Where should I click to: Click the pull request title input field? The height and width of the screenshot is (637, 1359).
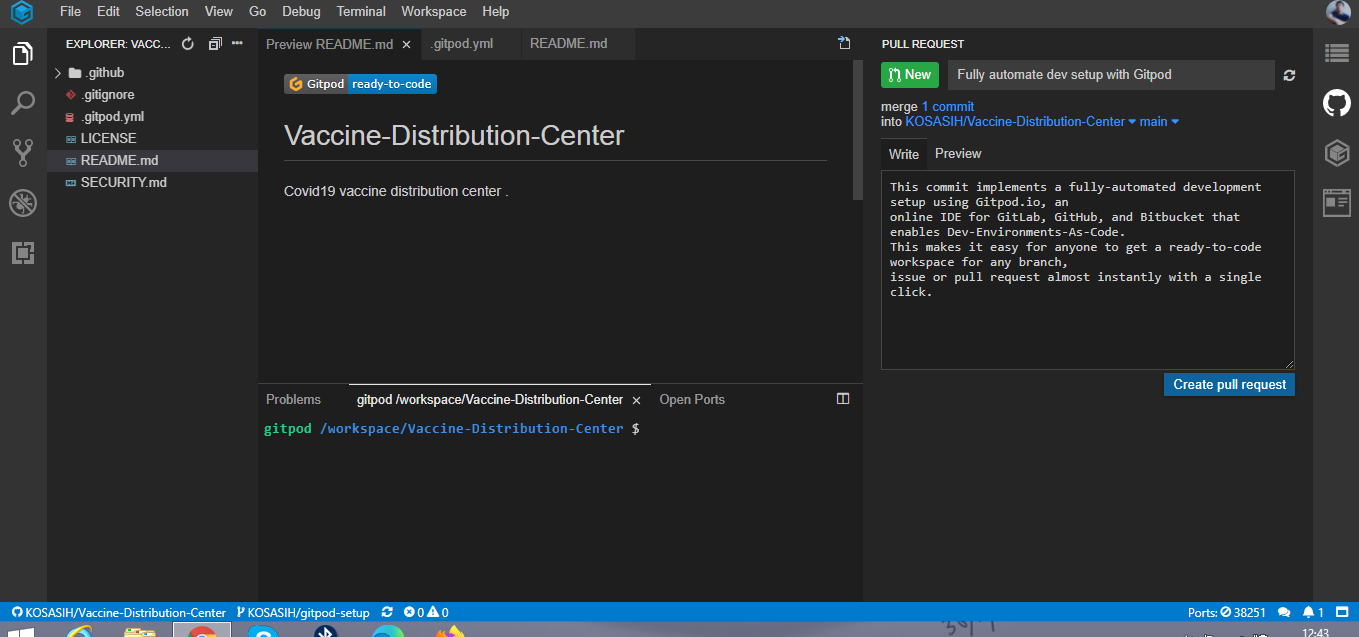[1111, 75]
